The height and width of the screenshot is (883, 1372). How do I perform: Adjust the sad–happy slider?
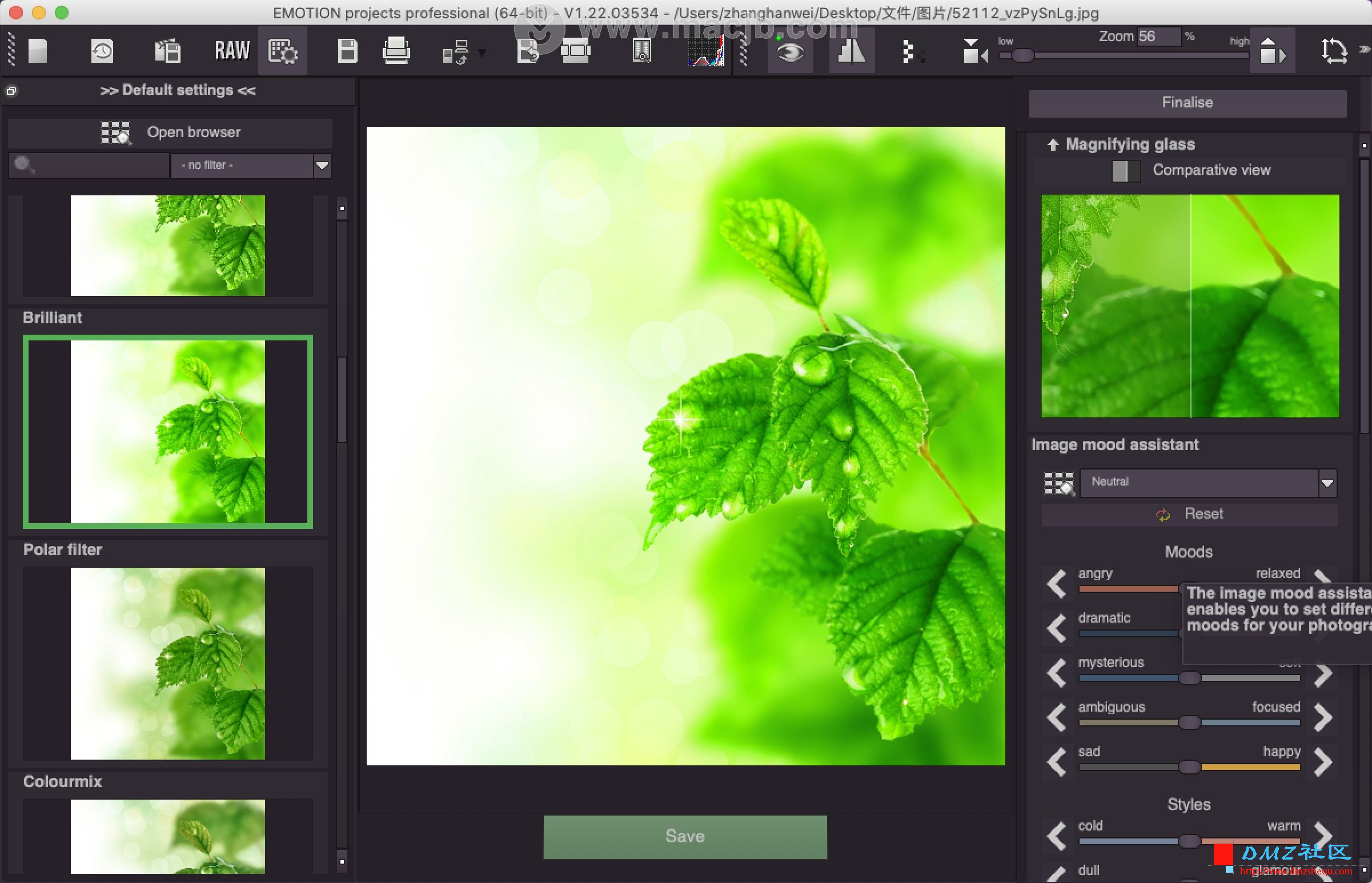pyautogui.click(x=1190, y=768)
